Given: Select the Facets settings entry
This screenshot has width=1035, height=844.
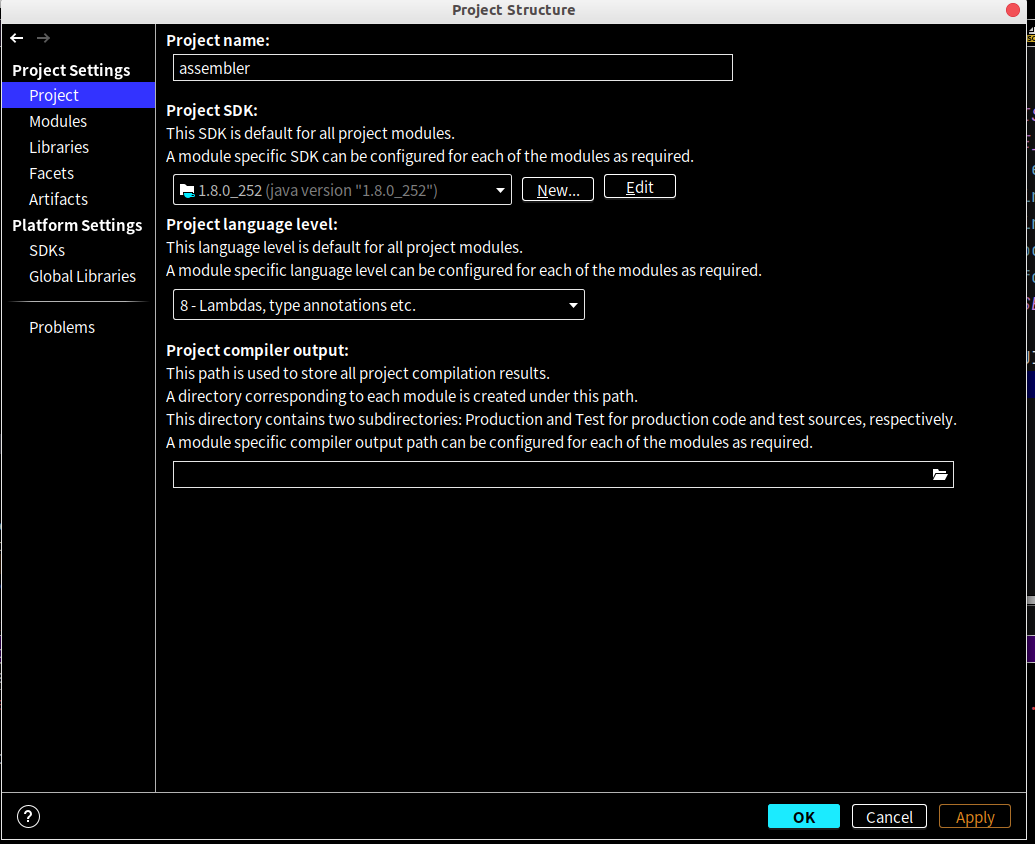Looking at the screenshot, I should point(51,173).
